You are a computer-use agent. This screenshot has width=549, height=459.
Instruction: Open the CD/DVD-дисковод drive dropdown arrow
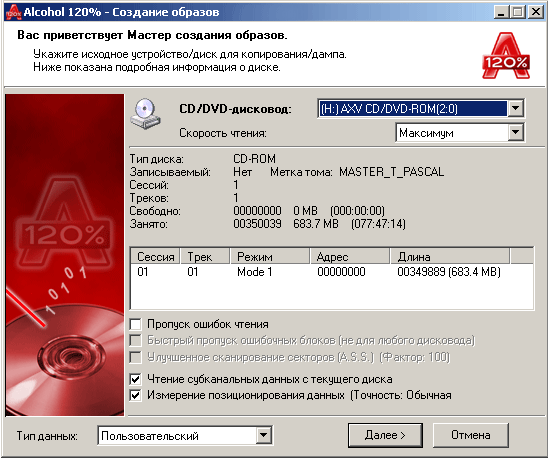click(515, 109)
